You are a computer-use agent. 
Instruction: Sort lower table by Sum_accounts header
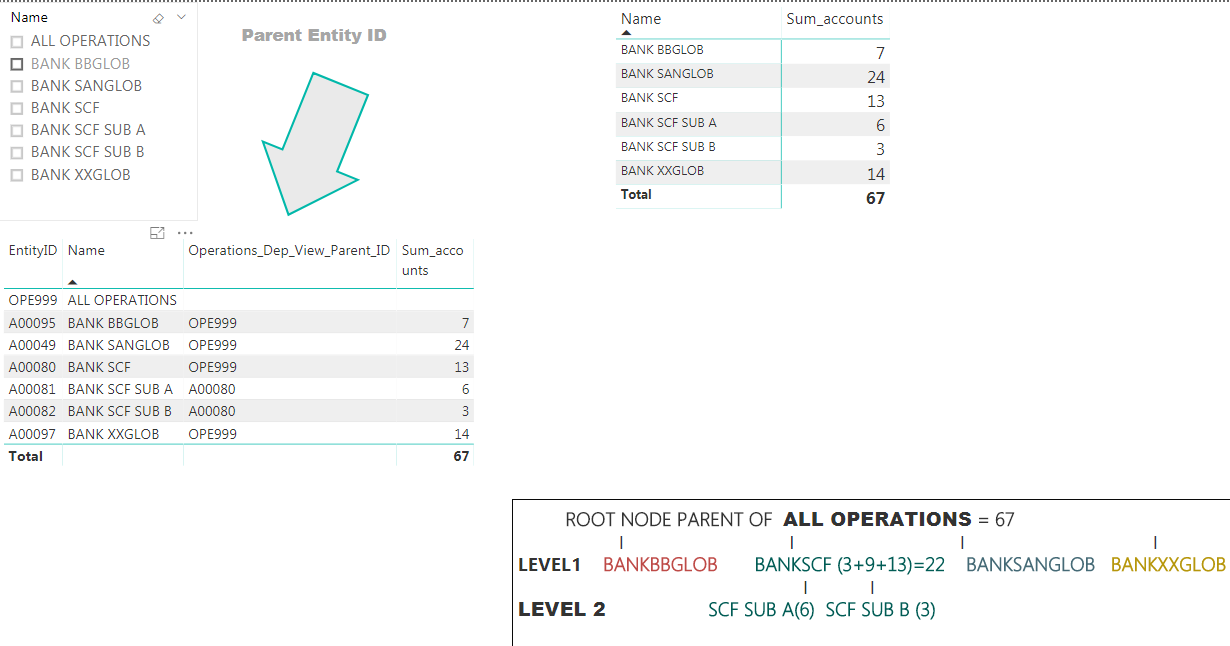click(x=432, y=260)
